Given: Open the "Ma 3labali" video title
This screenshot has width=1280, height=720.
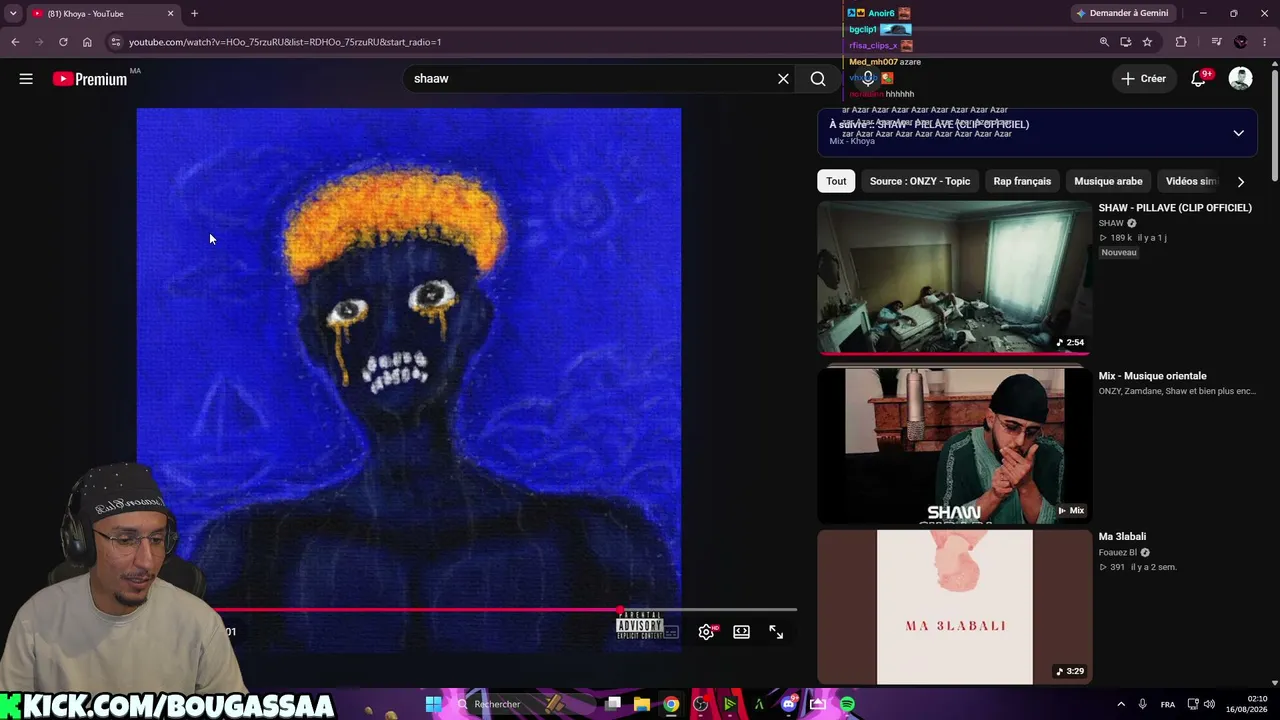Looking at the screenshot, I should 1122,537.
